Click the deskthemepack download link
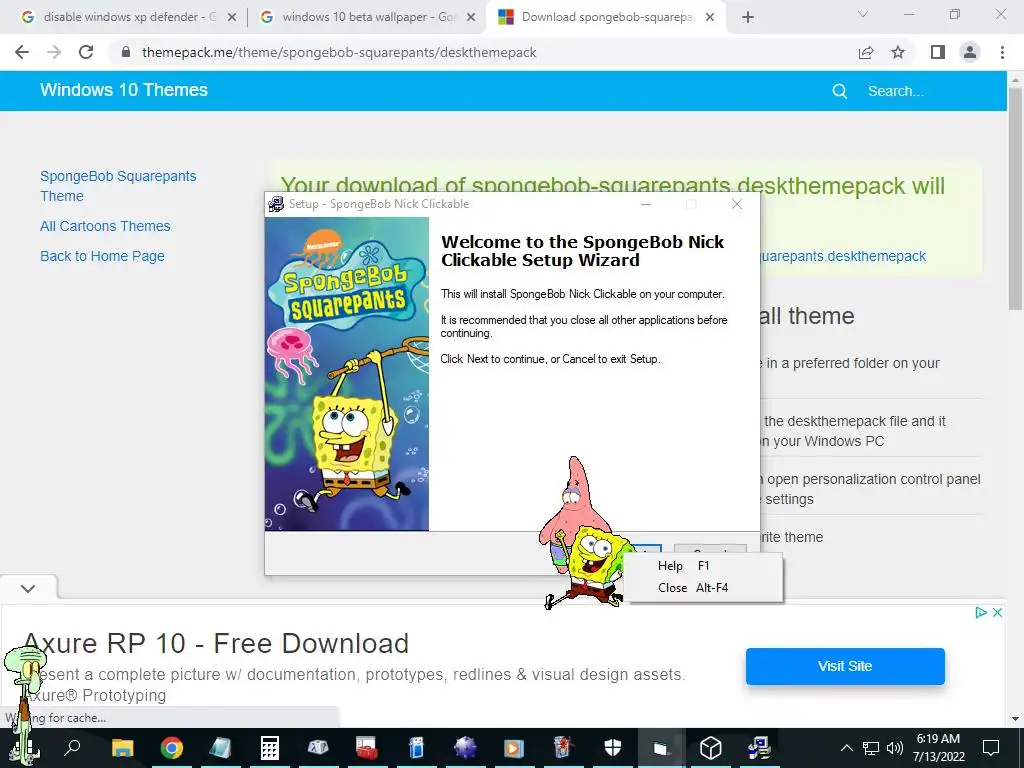The height and width of the screenshot is (768, 1024). (843, 256)
